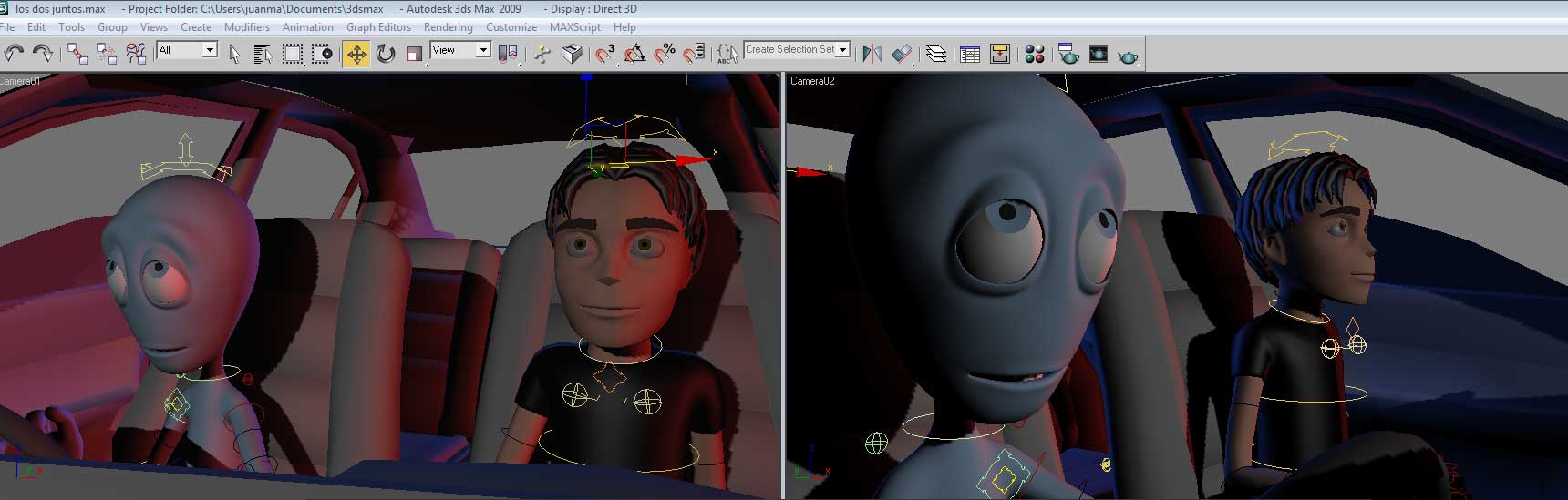Activate the Select and Scale tool
The height and width of the screenshot is (500, 1568).
(415, 54)
